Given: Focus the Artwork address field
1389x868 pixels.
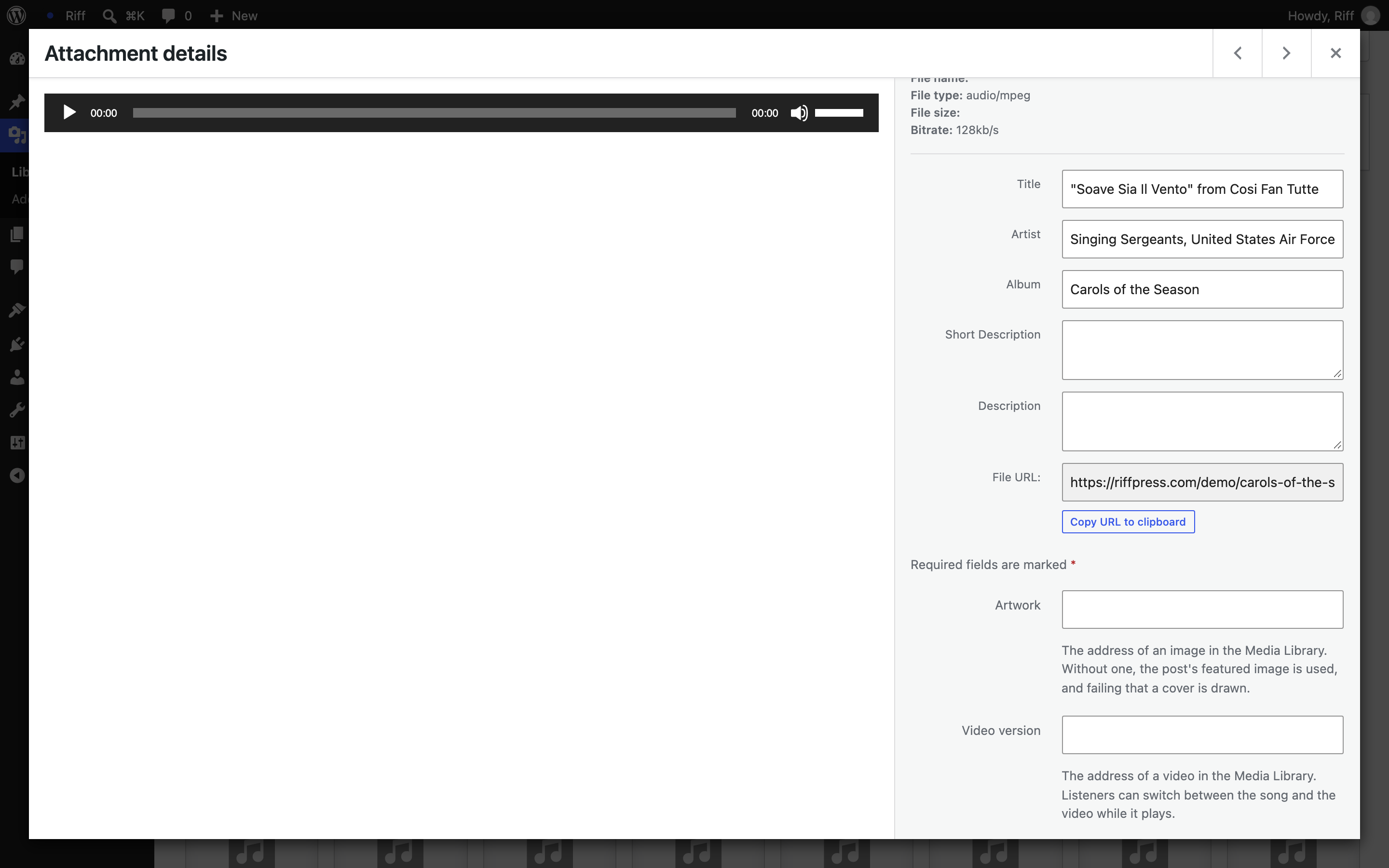Looking at the screenshot, I should [1202, 610].
